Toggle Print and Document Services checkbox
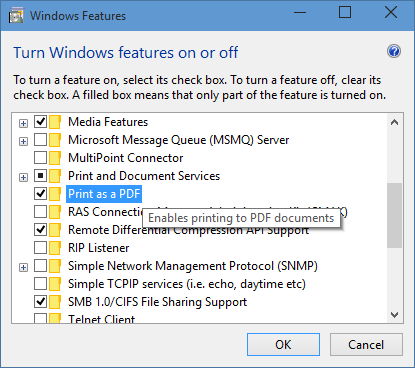415x368 pixels. pyautogui.click(x=41, y=176)
